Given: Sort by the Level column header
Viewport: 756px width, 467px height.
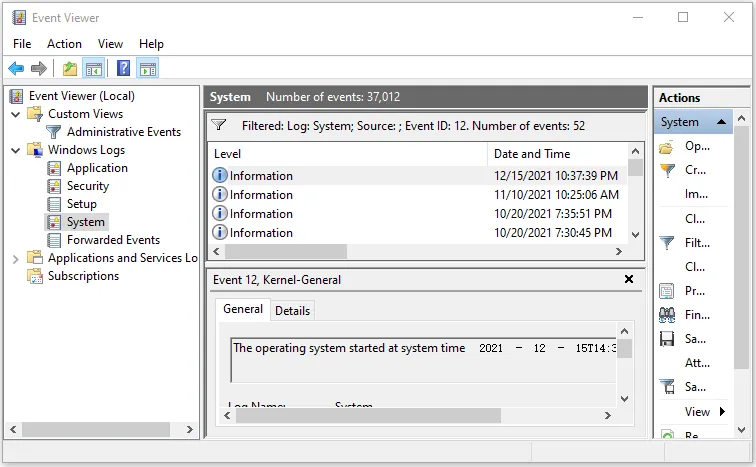Looking at the screenshot, I should tap(348, 154).
